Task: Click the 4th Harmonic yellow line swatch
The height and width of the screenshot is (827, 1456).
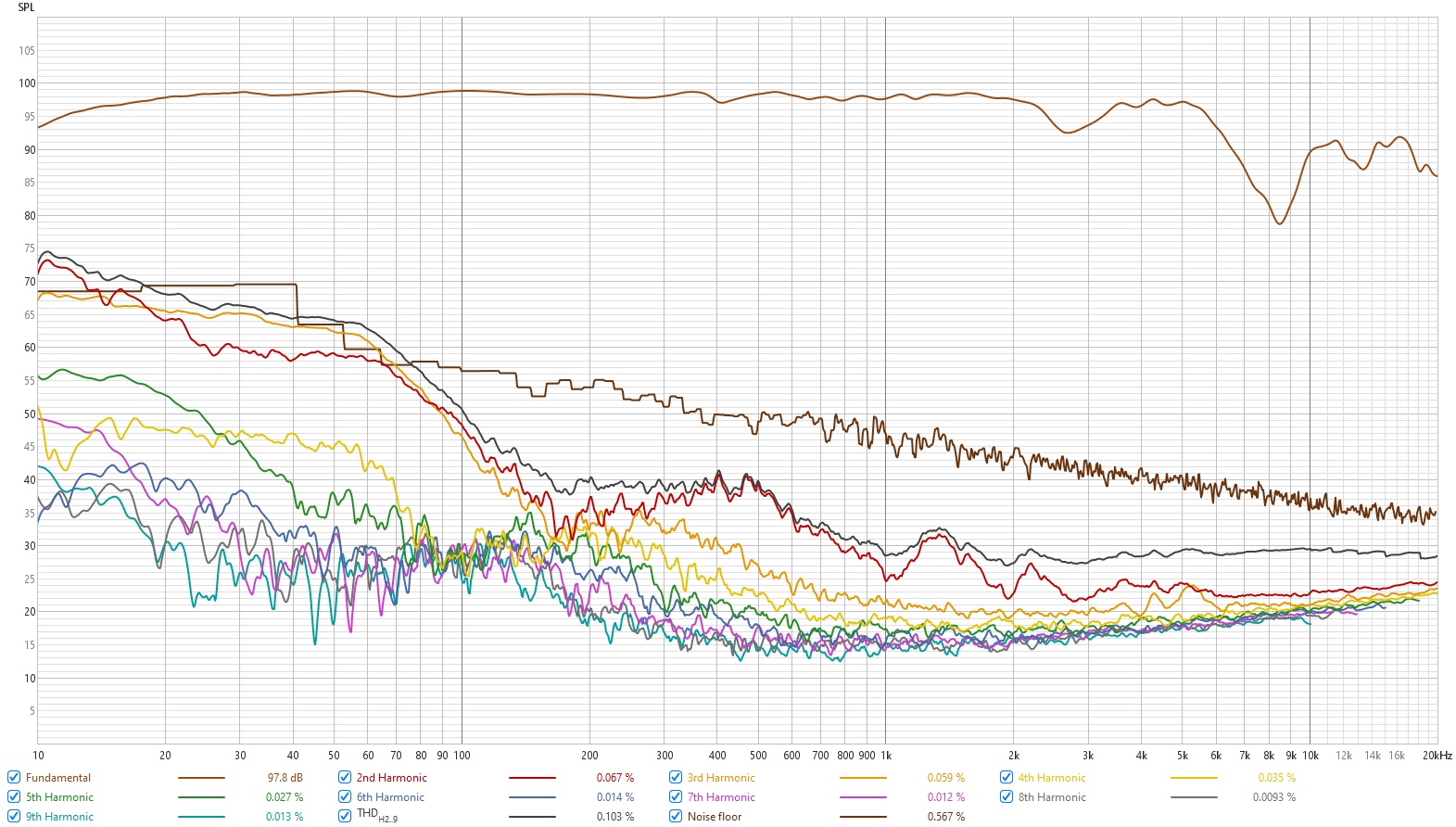Action: coord(1194,778)
